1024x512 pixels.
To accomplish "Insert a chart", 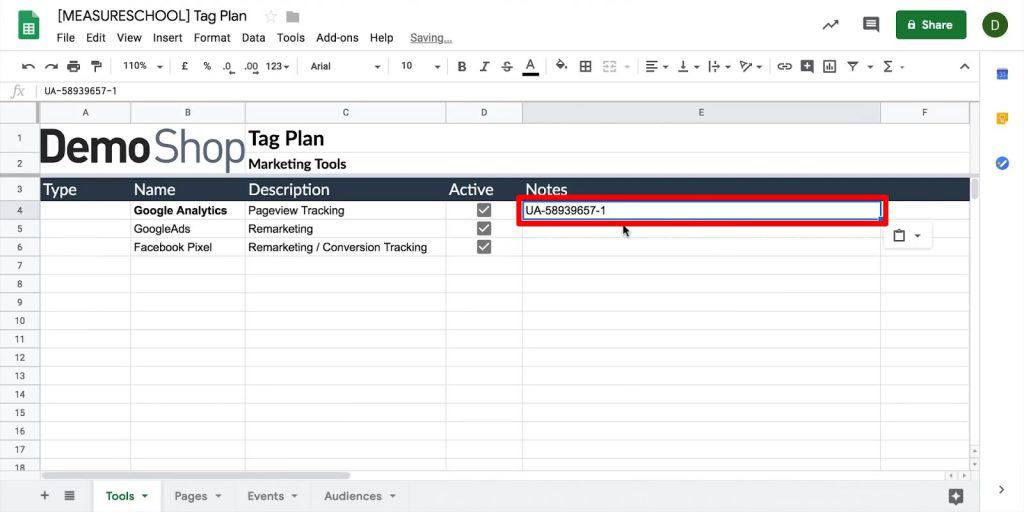I will [x=829, y=66].
